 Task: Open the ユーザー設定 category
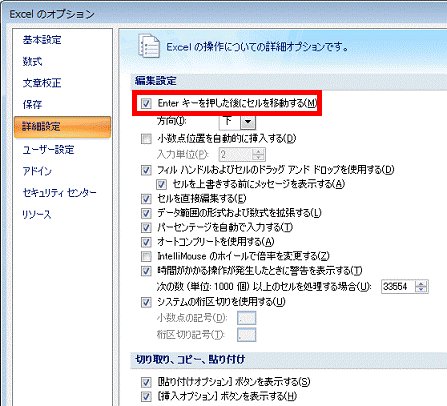[x=48, y=150]
